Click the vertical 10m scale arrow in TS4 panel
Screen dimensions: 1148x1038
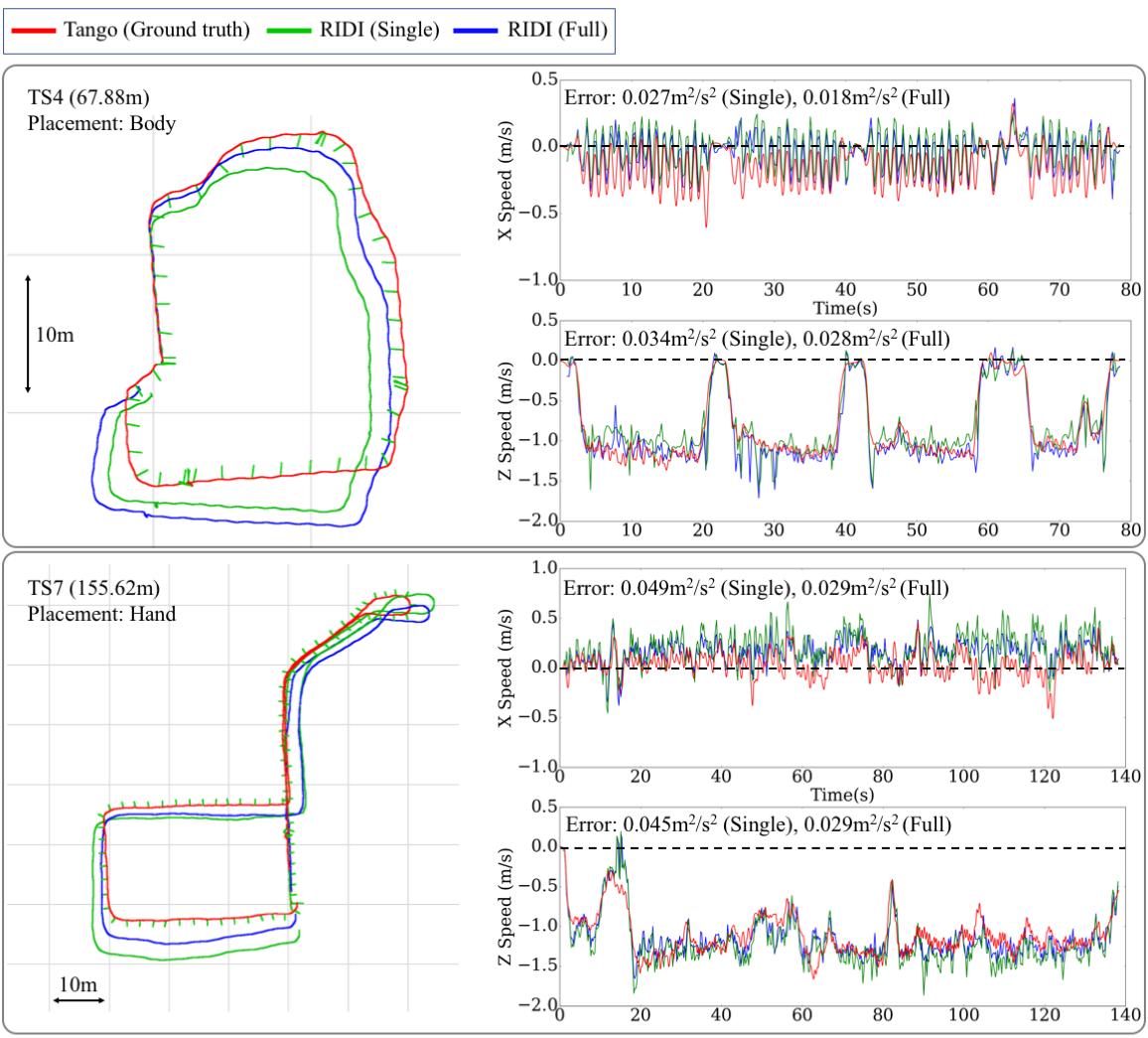pyautogui.click(x=28, y=335)
